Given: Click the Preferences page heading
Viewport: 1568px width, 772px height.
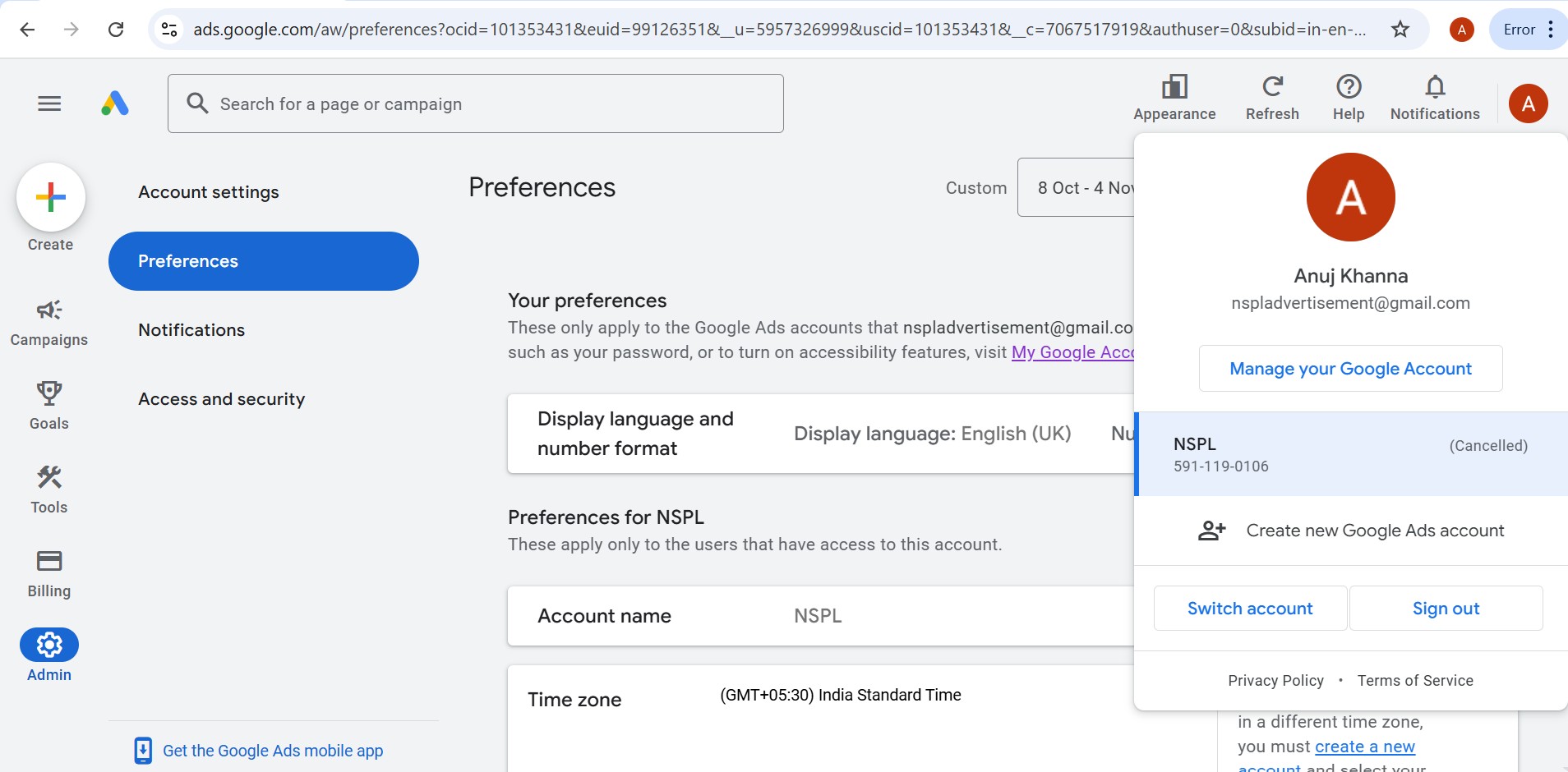Looking at the screenshot, I should pos(542,187).
